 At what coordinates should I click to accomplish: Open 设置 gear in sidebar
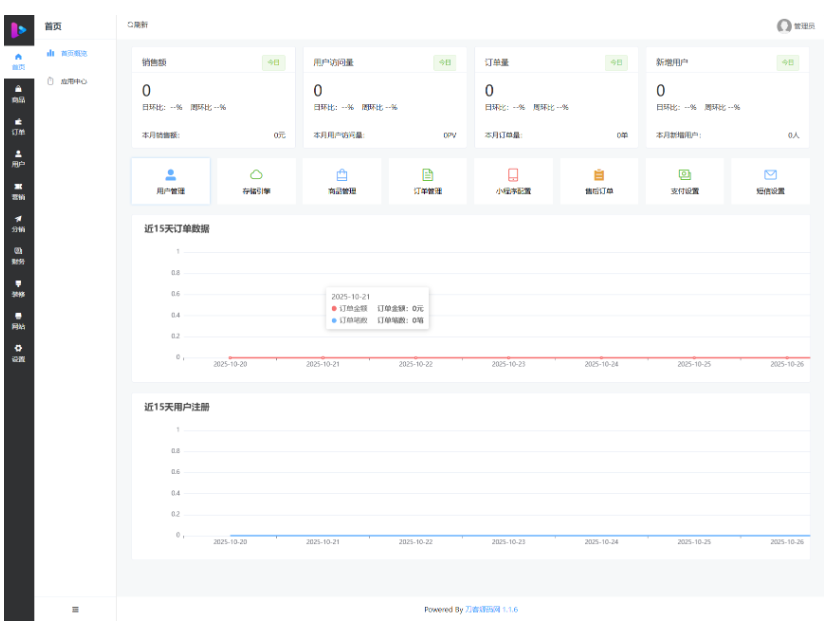(x=18, y=353)
